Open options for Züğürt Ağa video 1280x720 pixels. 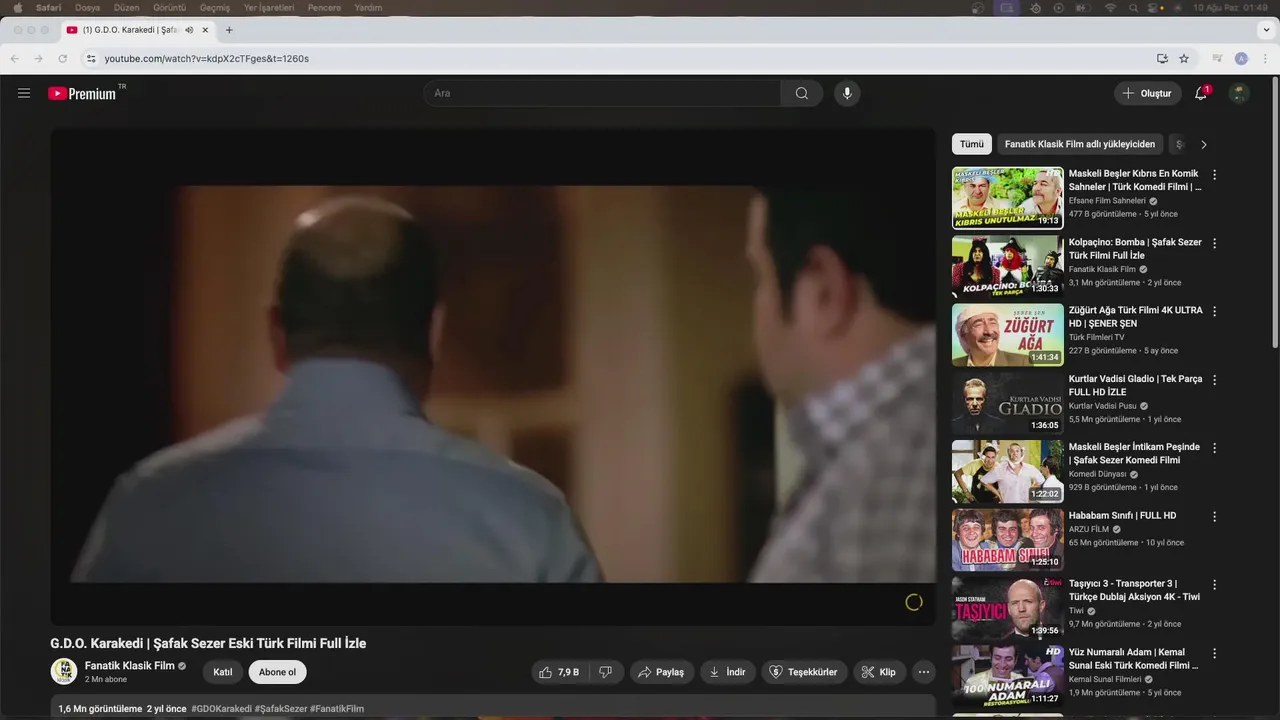pos(1215,311)
